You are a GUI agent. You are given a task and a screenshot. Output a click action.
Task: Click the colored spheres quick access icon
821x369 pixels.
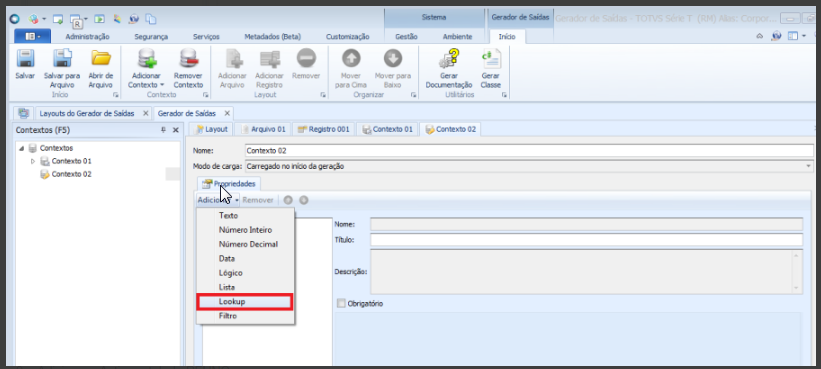35,19
